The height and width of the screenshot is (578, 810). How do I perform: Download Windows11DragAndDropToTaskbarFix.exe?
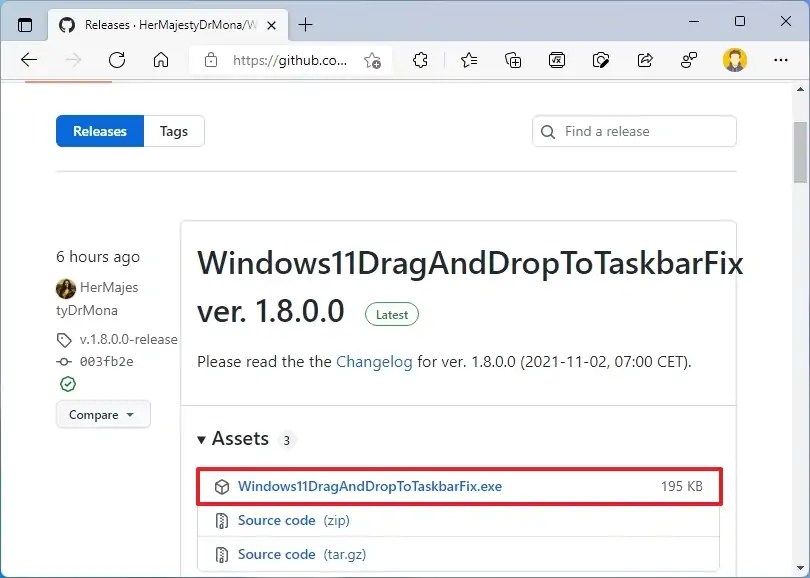pyautogui.click(x=369, y=486)
